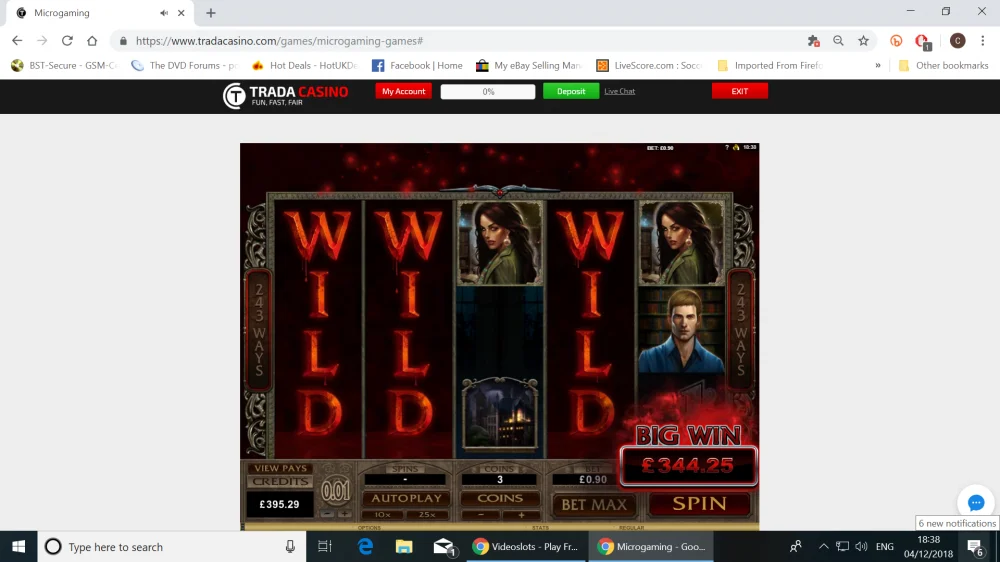Open a new browser tab
This screenshot has height=562, width=1000.
click(210, 13)
